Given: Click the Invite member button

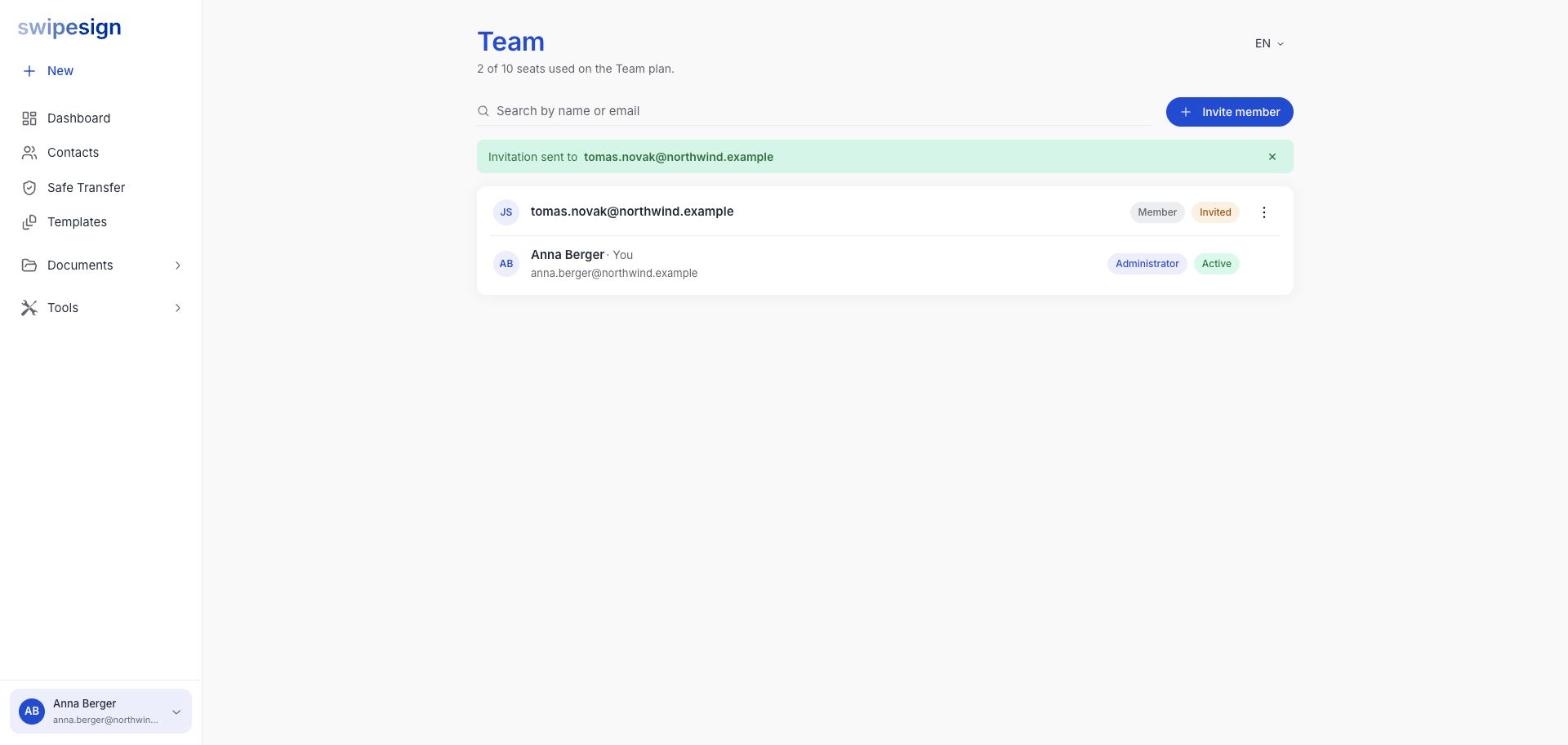Looking at the screenshot, I should click(x=1229, y=112).
